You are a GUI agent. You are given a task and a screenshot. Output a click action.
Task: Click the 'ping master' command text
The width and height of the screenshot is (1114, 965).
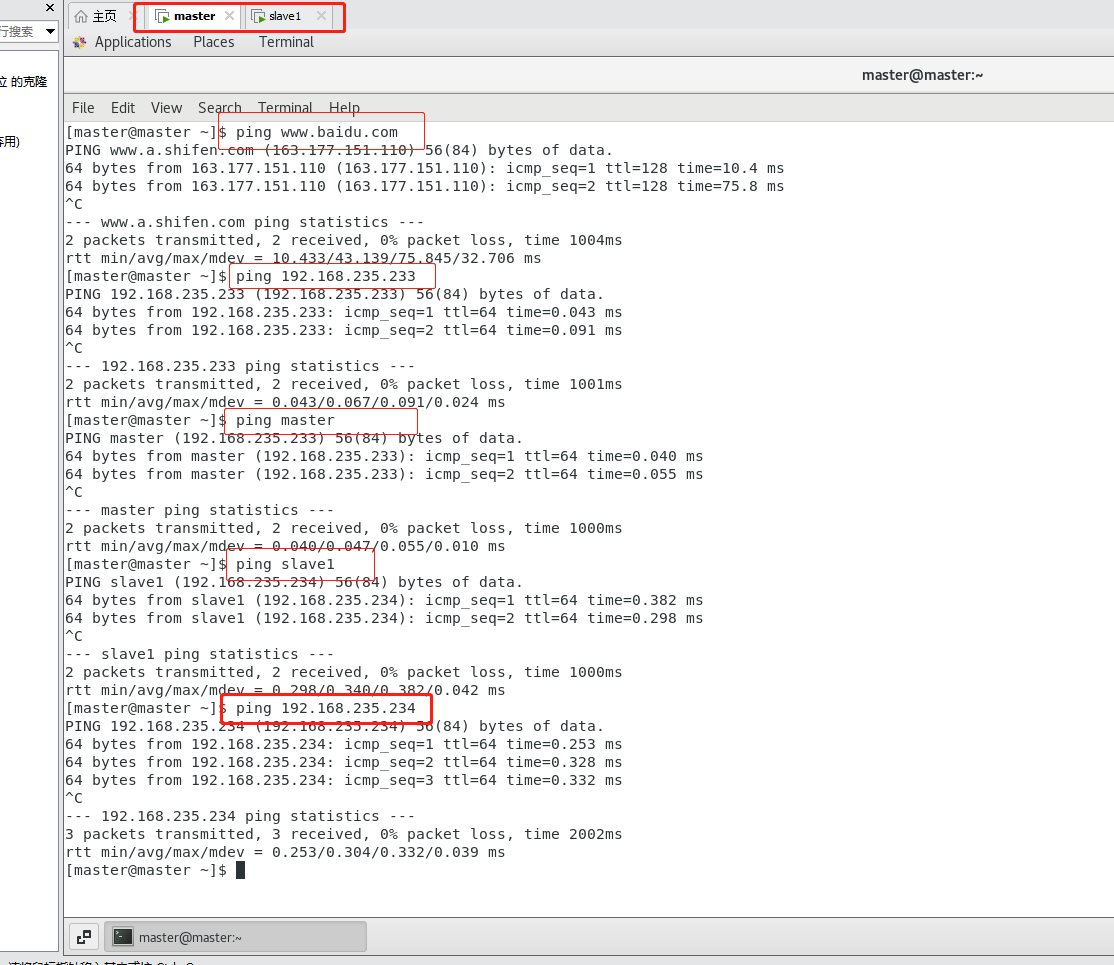click(x=285, y=420)
